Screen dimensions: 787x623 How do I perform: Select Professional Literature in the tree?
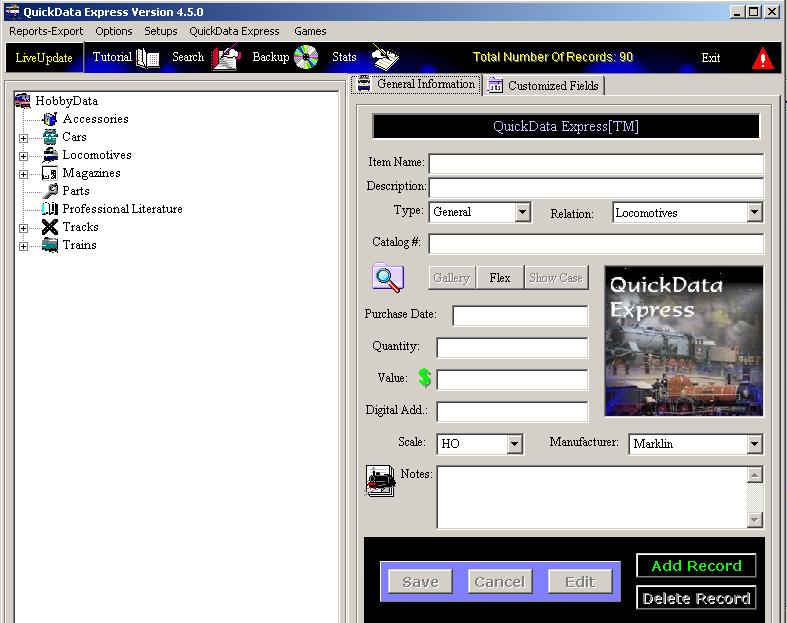[122, 209]
